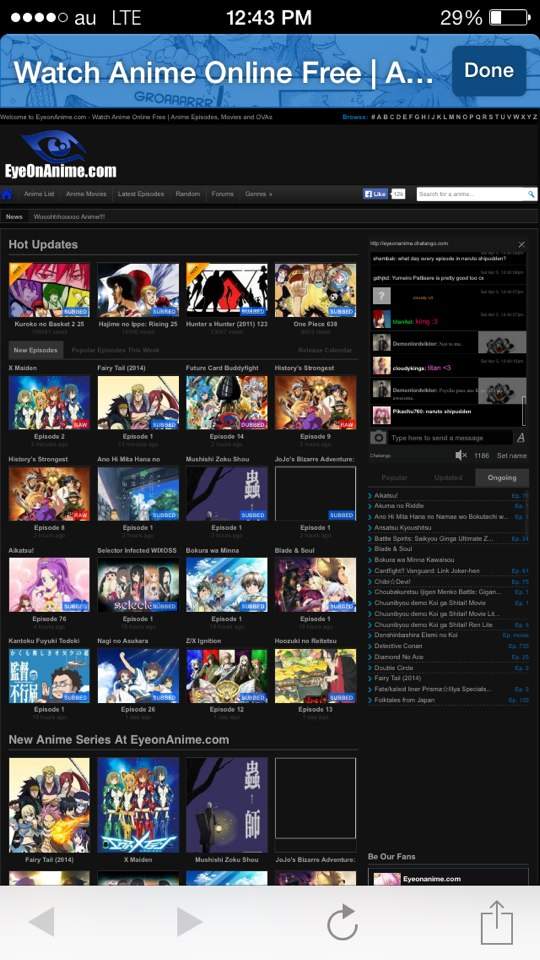The width and height of the screenshot is (540, 960).
Task: Open Nagi no Asukara Episode 26 thumbnail
Action: (x=138, y=676)
